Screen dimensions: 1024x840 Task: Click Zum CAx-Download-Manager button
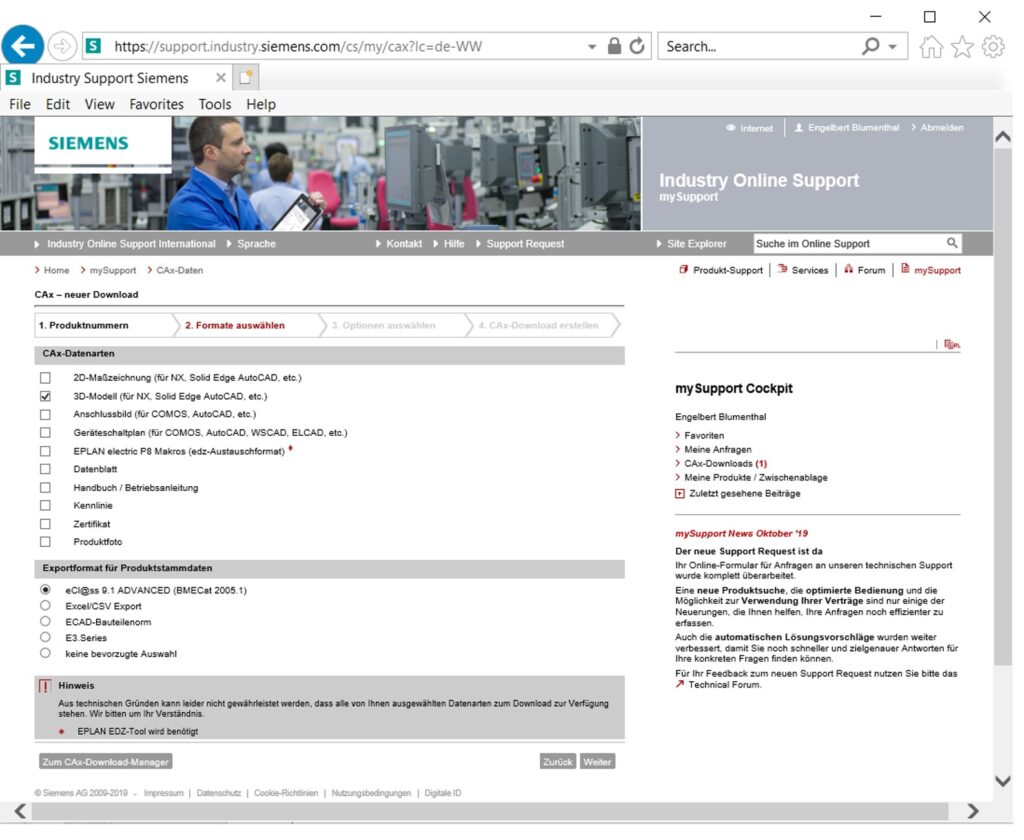[x=106, y=762]
